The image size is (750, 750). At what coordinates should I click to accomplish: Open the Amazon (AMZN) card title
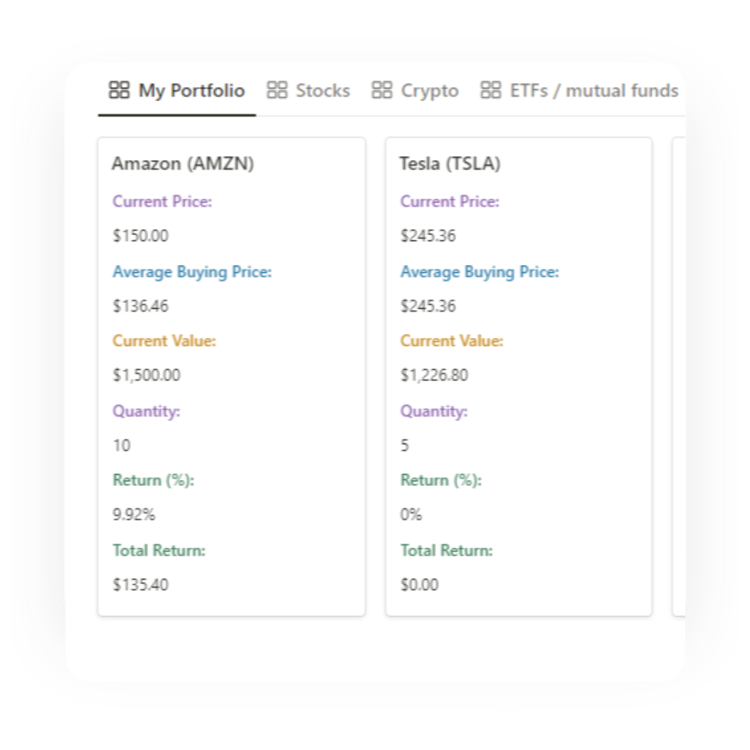point(183,164)
